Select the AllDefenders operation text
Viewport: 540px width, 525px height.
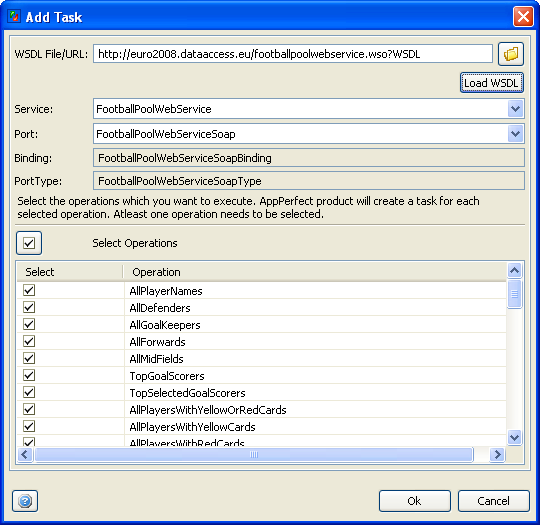160,308
